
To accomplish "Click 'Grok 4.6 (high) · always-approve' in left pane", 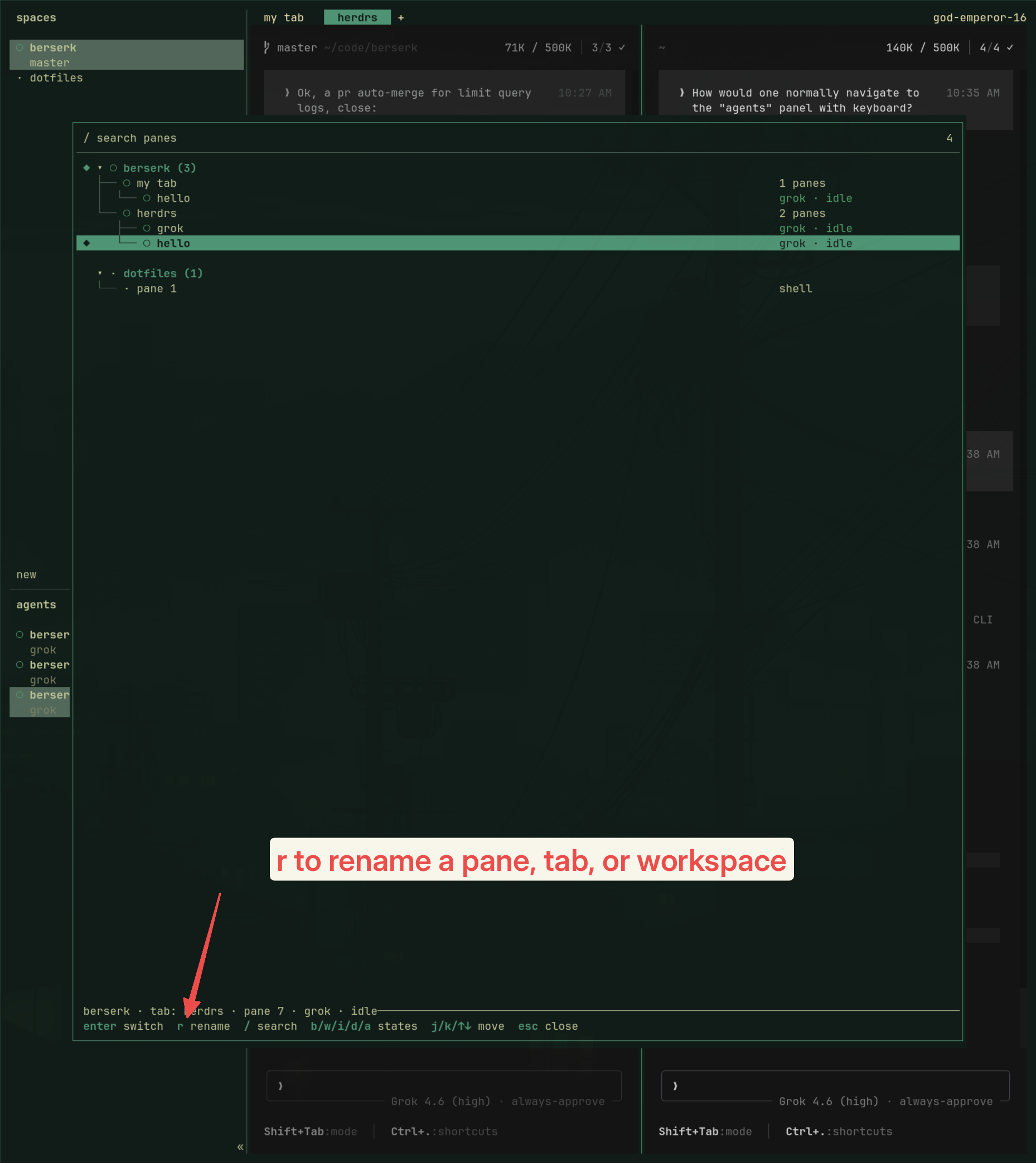I will [497, 1102].
